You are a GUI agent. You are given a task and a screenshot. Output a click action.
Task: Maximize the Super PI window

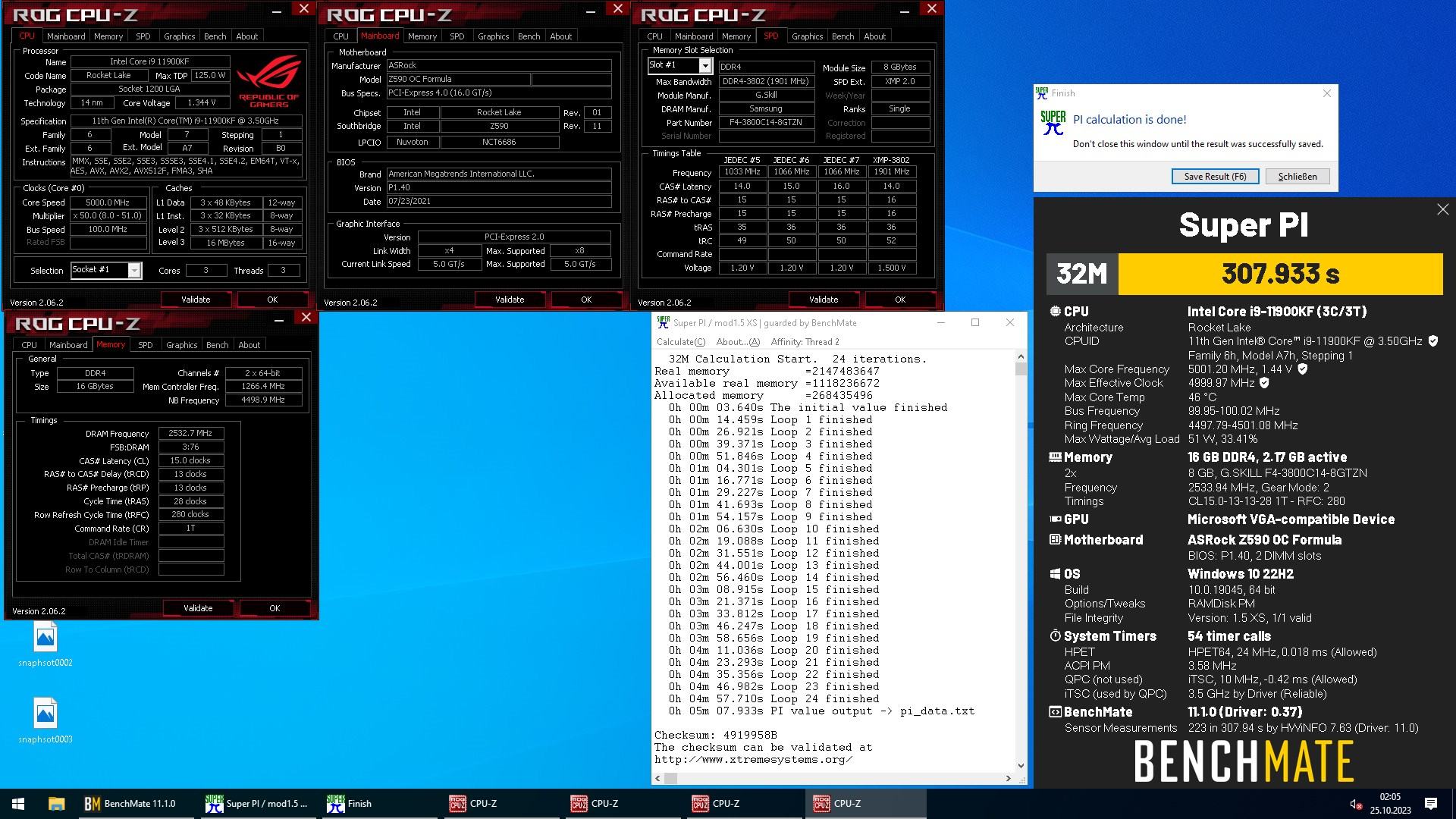click(975, 322)
